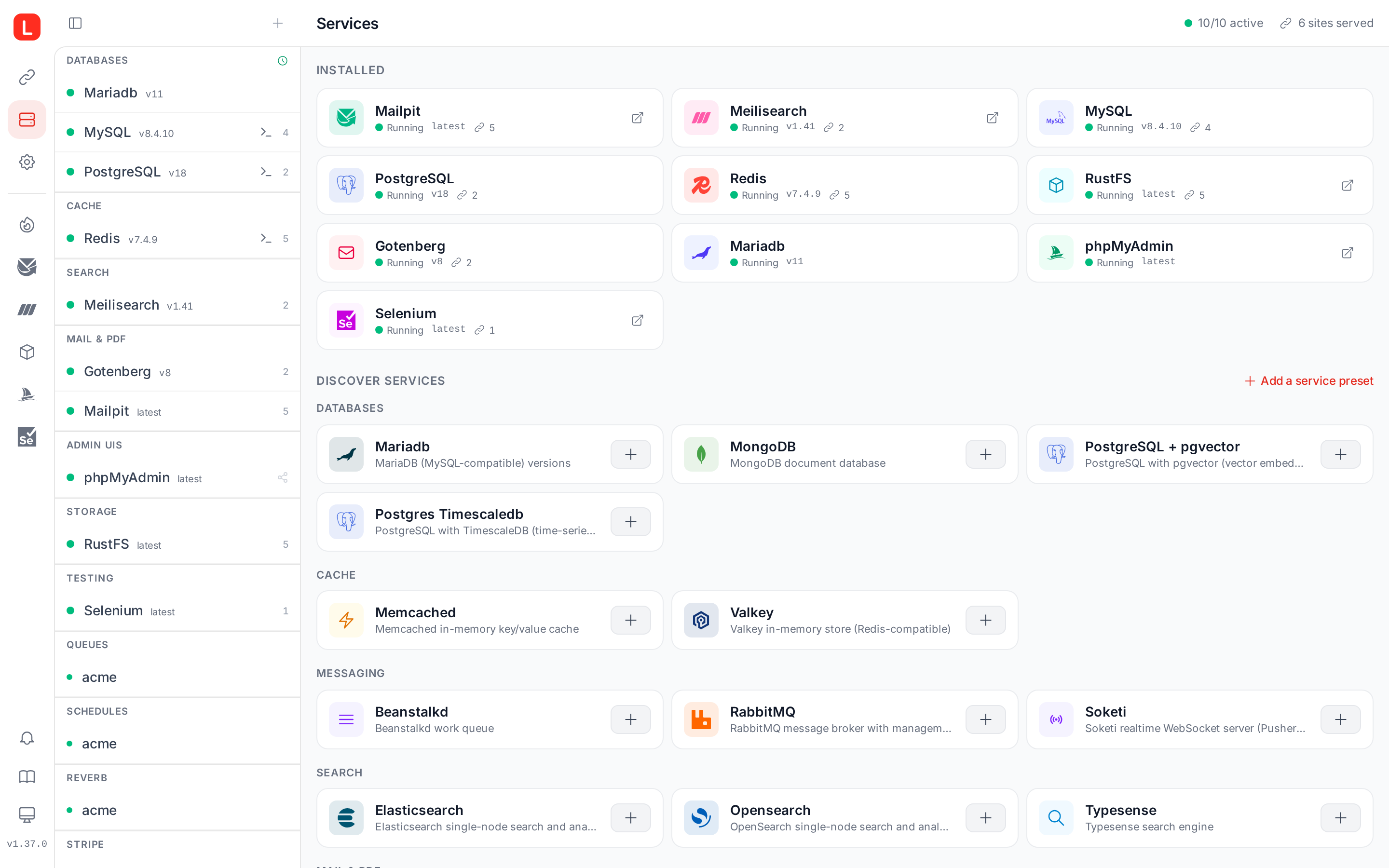Open the installed Gotenberg service card
Screen dimensions: 1389x868
click(x=490, y=253)
